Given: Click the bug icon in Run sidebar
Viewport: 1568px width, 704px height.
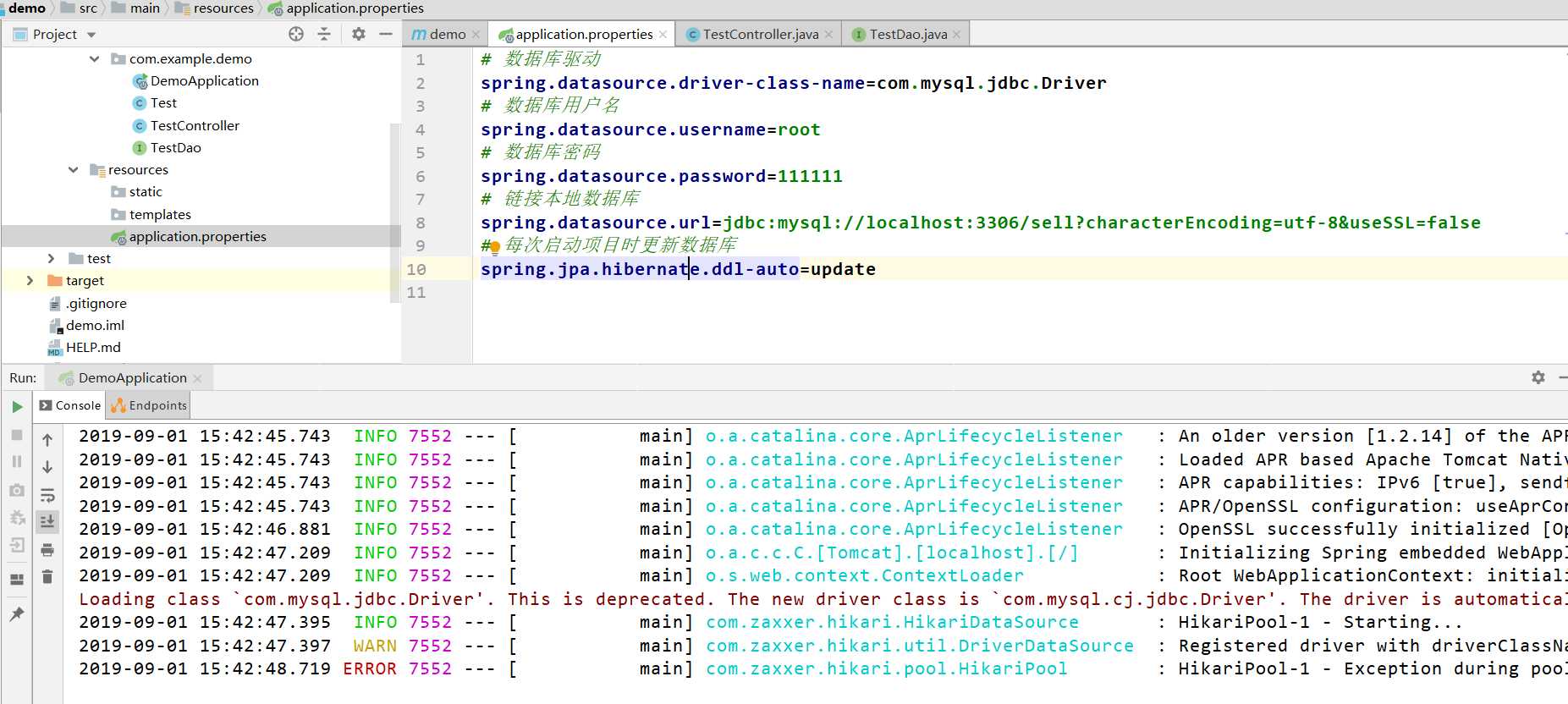Looking at the screenshot, I should pos(17,517).
